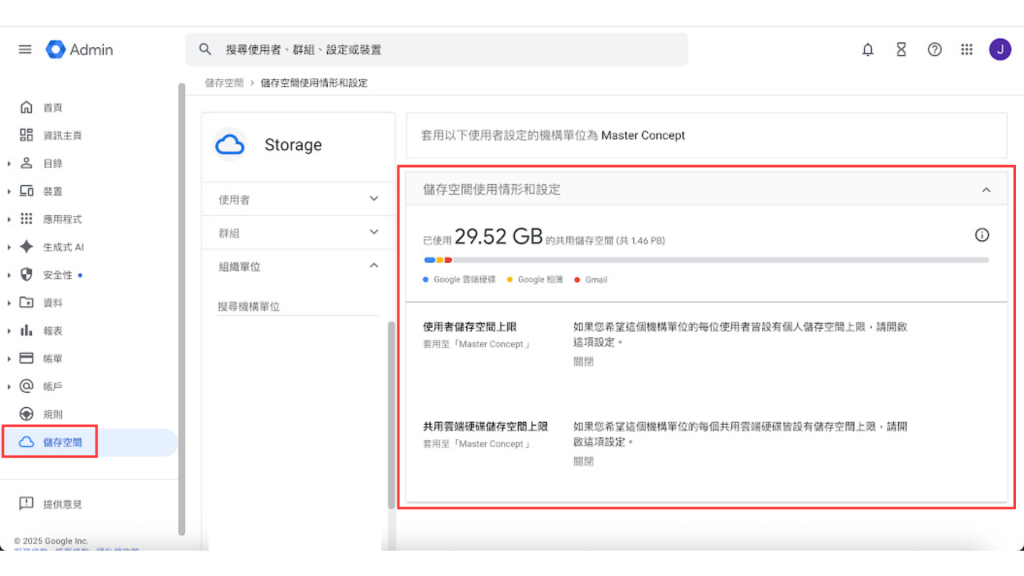Click the search bar 搜尋使用者、群組、設定或裝置
Screen dimensions: 1024x576
[436, 50]
